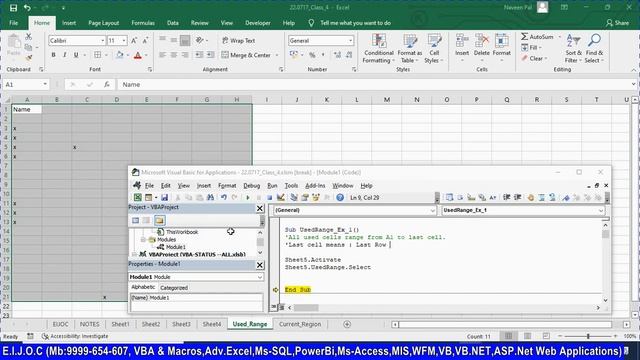The width and height of the screenshot is (640, 360).
Task: Click the View Microsoft Excel icon in VBA toolbar
Action: click(138, 198)
